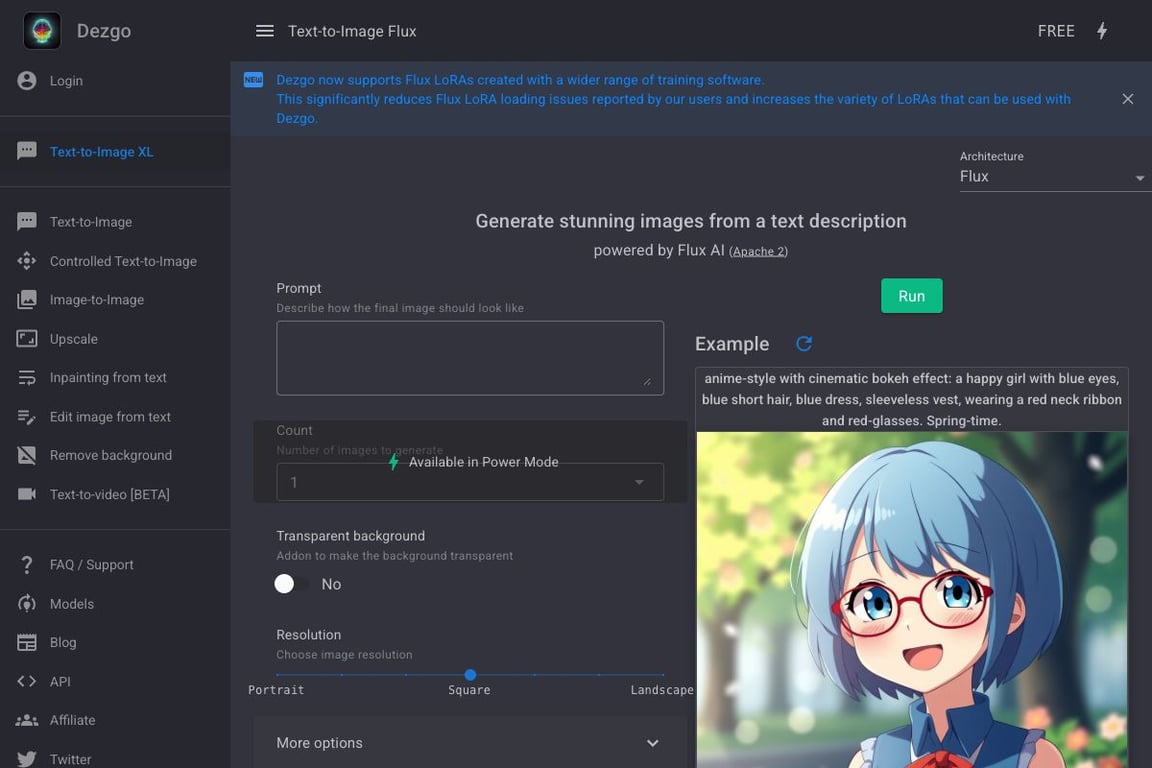The image size is (1152, 768).
Task: Click the Models icon in sidebar
Action: coord(27,603)
